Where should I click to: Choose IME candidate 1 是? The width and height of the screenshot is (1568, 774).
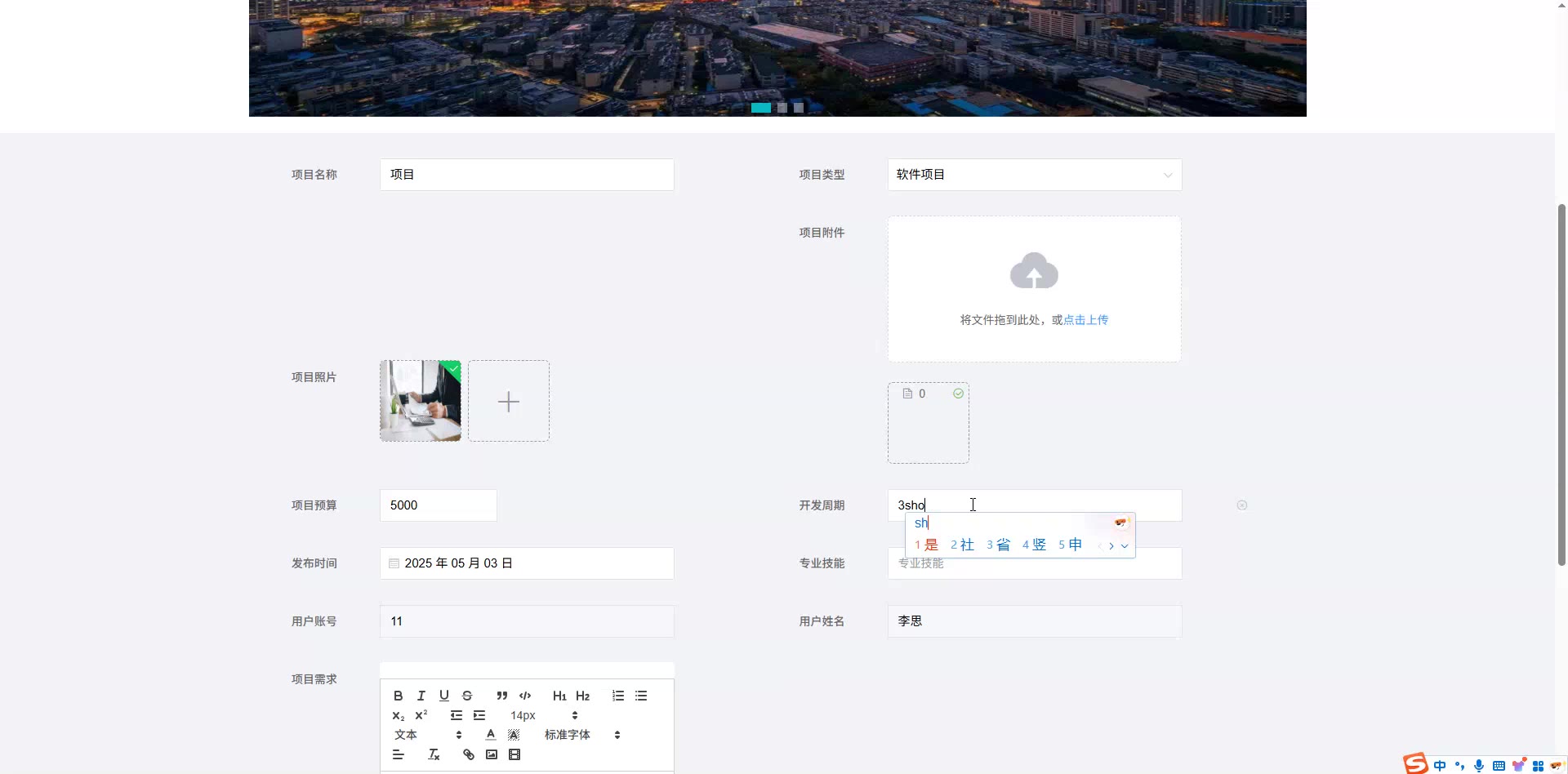[926, 545]
